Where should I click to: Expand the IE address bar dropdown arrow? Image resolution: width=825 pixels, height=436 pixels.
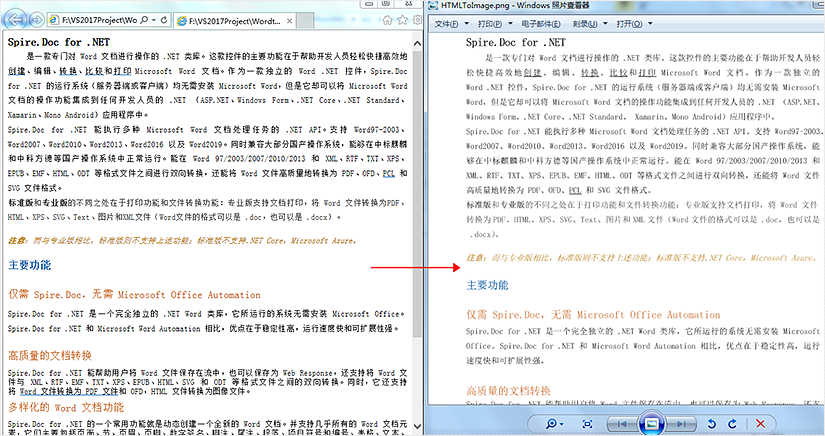pos(154,20)
